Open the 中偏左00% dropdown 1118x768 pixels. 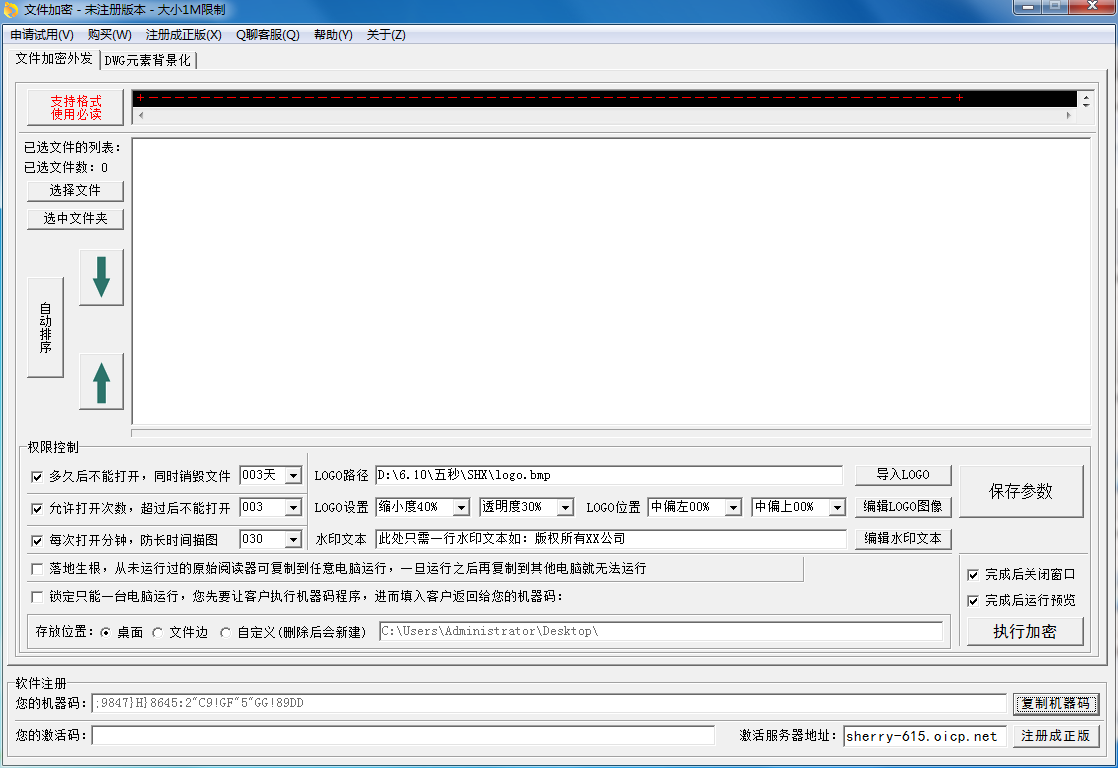[x=733, y=507]
